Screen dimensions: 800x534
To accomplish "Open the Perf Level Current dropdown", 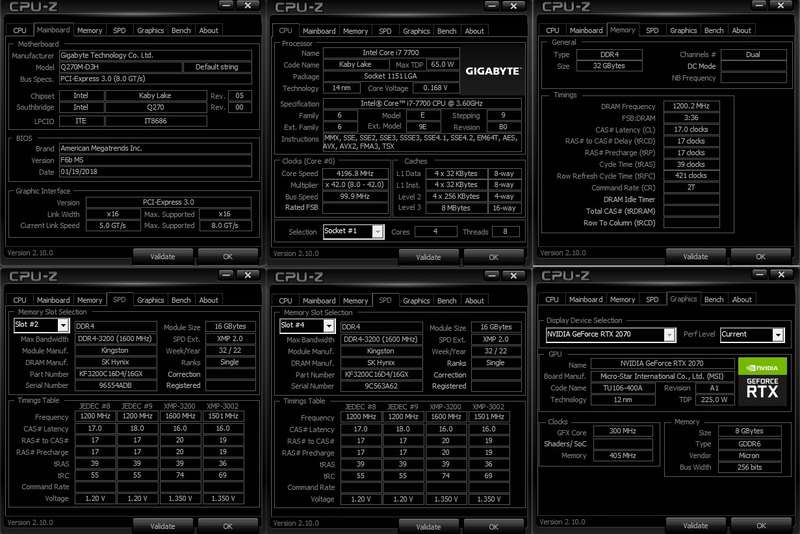I will (x=778, y=335).
